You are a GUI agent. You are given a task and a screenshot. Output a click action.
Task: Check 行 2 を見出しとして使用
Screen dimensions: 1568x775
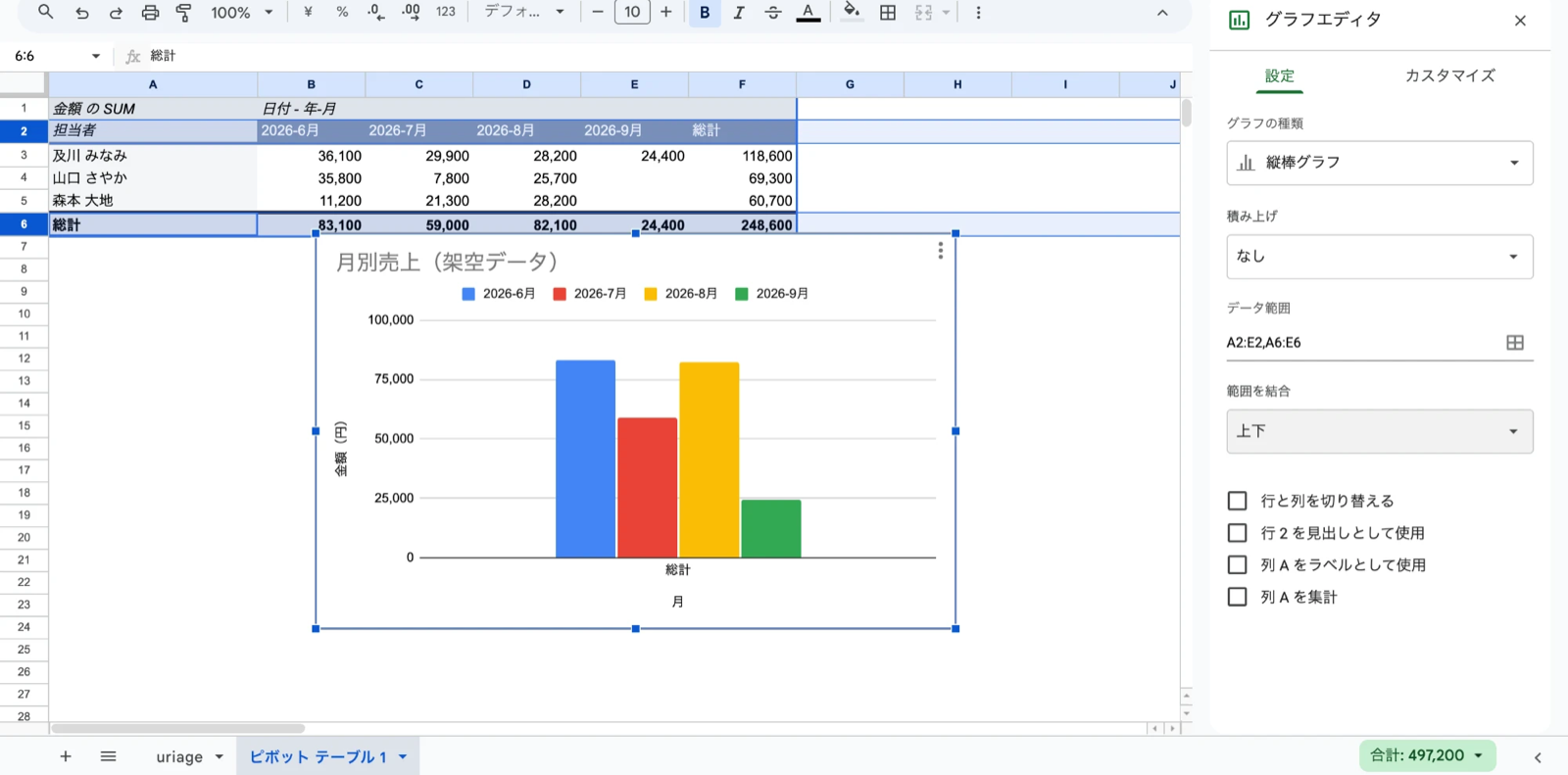pyautogui.click(x=1238, y=533)
